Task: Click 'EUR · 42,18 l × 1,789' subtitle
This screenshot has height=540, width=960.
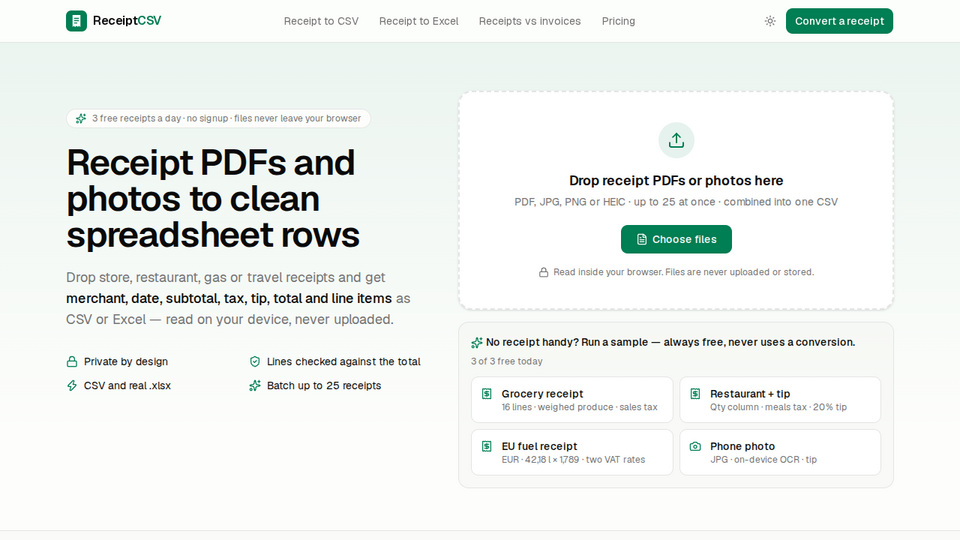Action: pyautogui.click(x=573, y=460)
